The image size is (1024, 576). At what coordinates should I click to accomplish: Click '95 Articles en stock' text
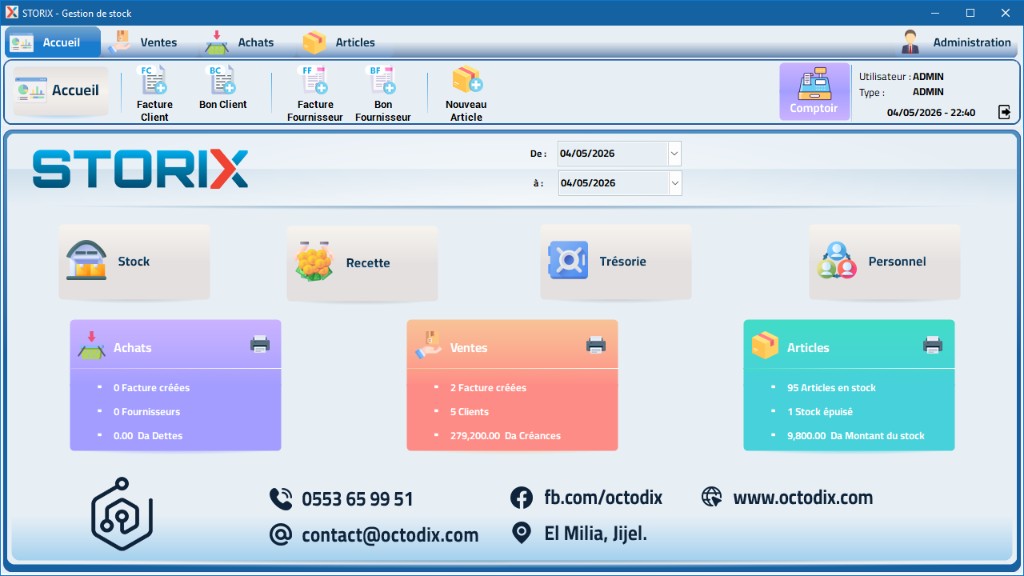[831, 387]
